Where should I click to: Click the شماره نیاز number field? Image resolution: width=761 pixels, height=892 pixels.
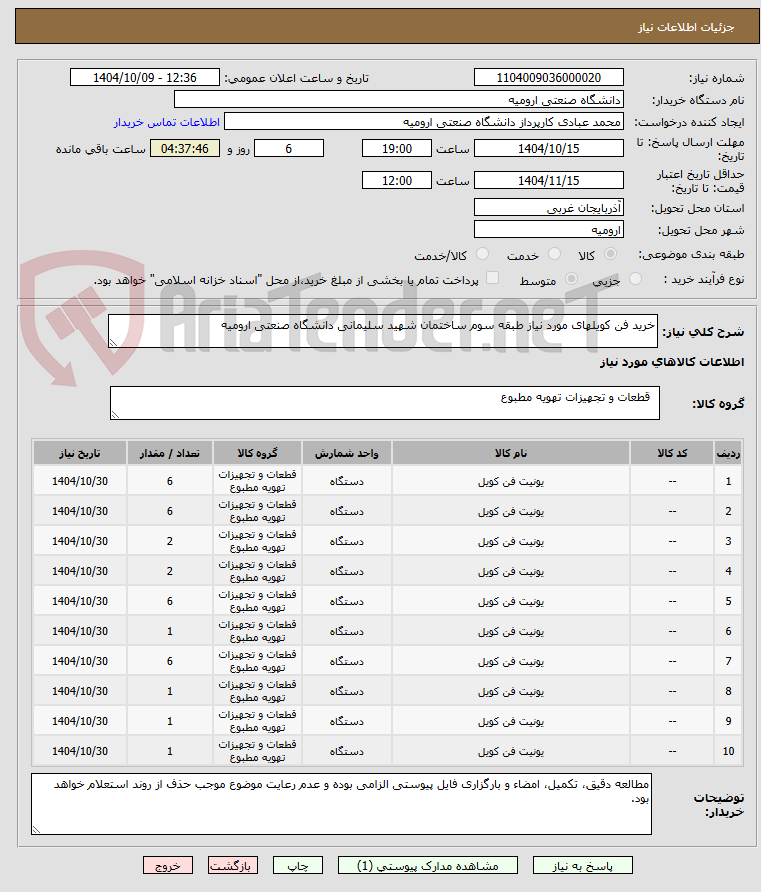pyautogui.click(x=548, y=77)
